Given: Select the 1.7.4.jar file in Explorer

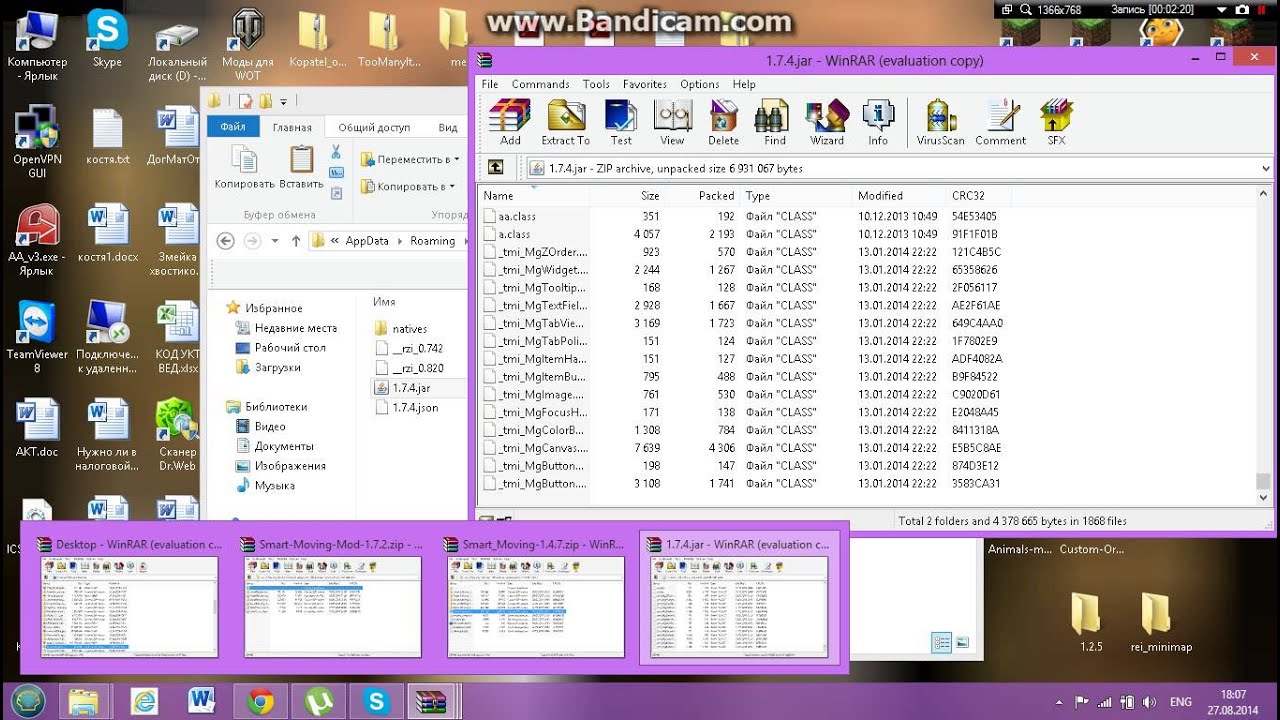Looking at the screenshot, I should pyautogui.click(x=402, y=387).
